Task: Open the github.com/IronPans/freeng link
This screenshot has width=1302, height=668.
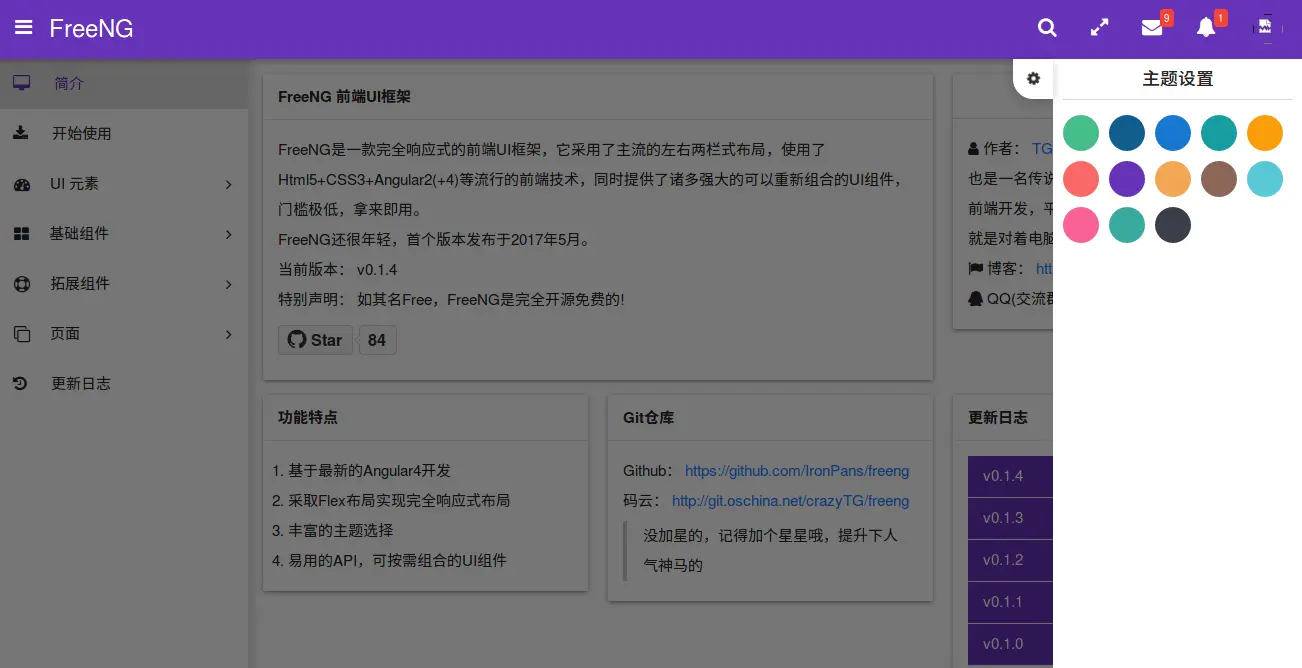Action: click(797, 471)
